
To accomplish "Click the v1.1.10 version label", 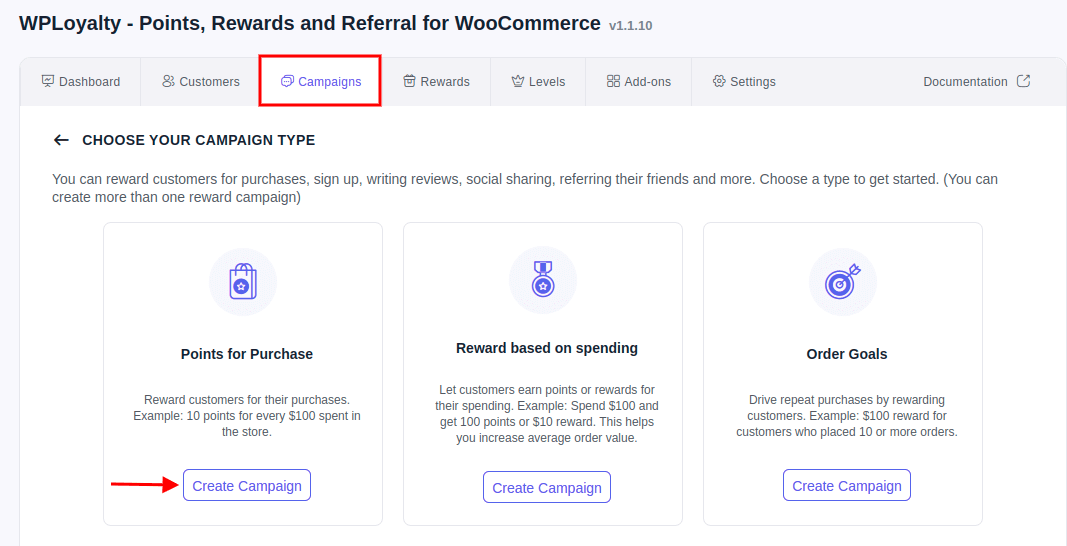I will (631, 26).
